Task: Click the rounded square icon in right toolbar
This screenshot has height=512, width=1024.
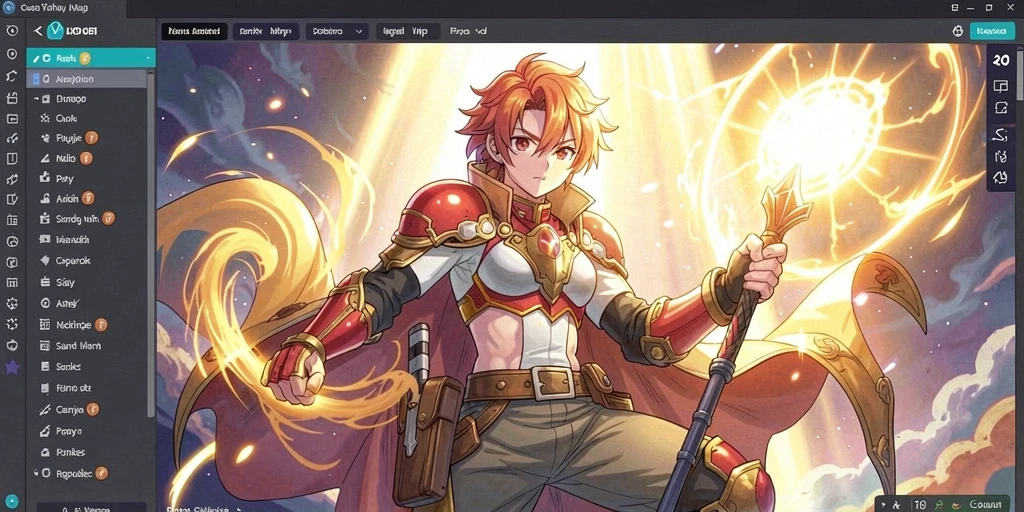Action: pyautogui.click(x=1000, y=108)
